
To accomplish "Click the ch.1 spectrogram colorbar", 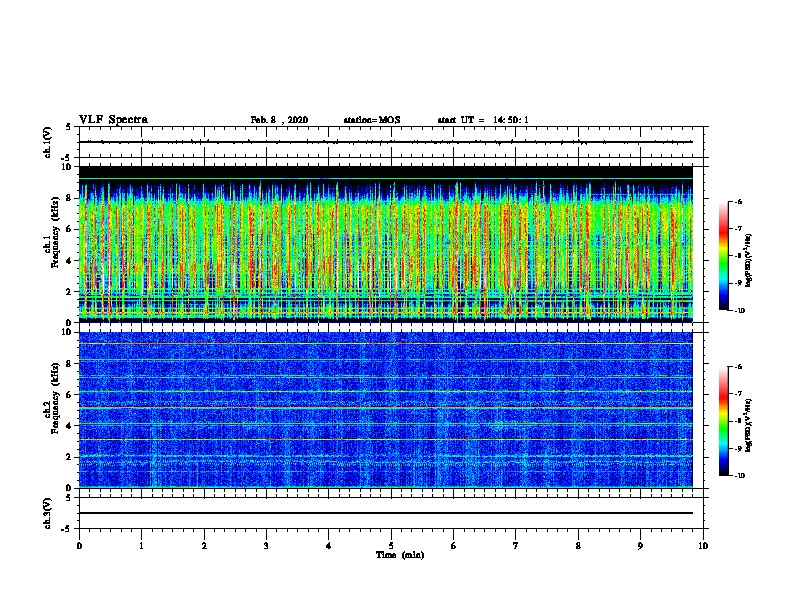I will point(723,256).
